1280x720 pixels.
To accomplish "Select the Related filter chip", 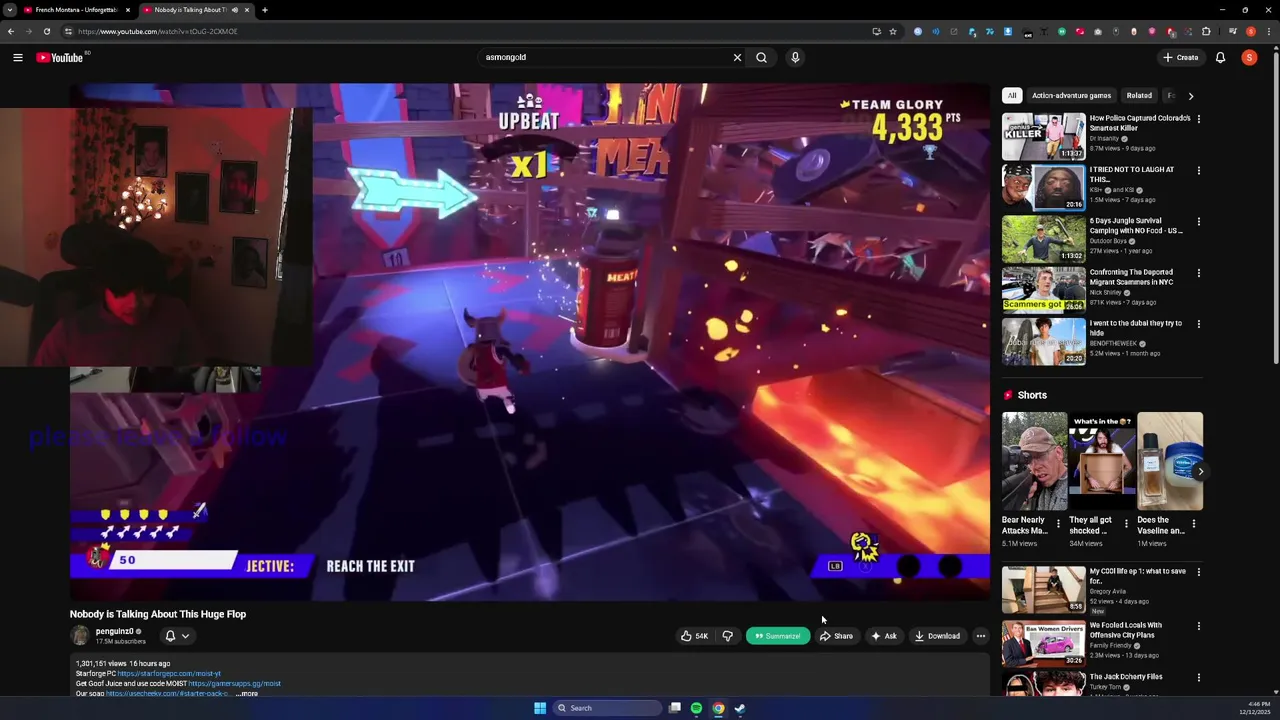I will (x=1139, y=96).
